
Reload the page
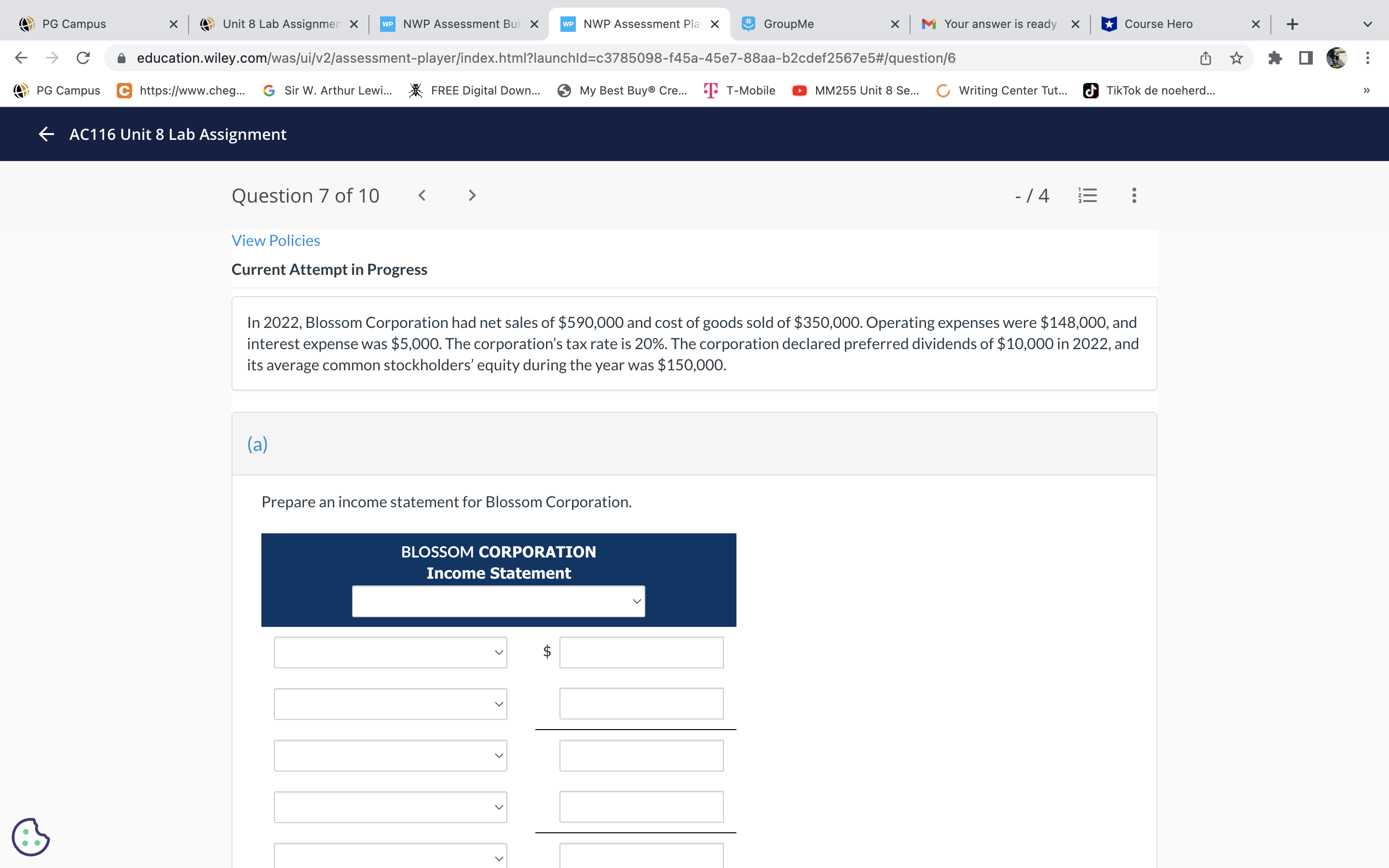pyautogui.click(x=83, y=58)
